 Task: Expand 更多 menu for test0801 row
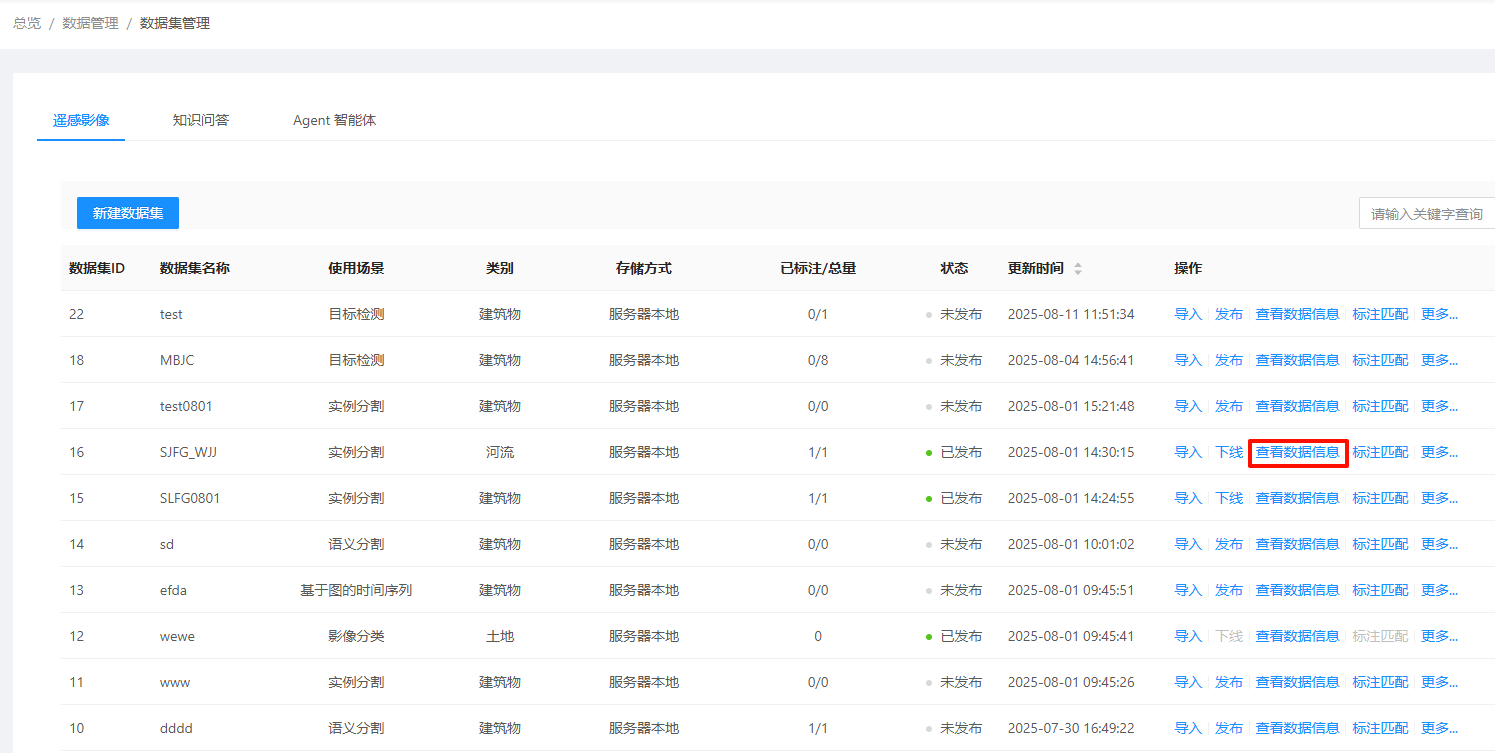1439,406
